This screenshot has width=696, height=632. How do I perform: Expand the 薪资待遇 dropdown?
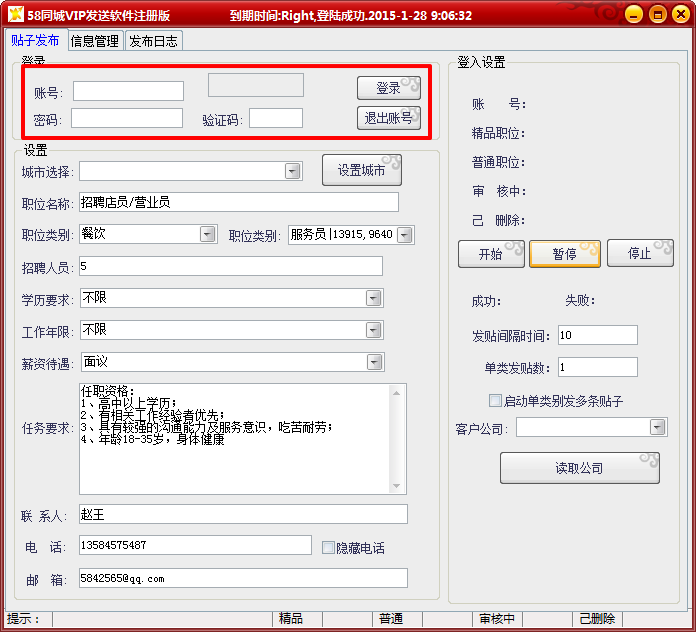pos(375,362)
